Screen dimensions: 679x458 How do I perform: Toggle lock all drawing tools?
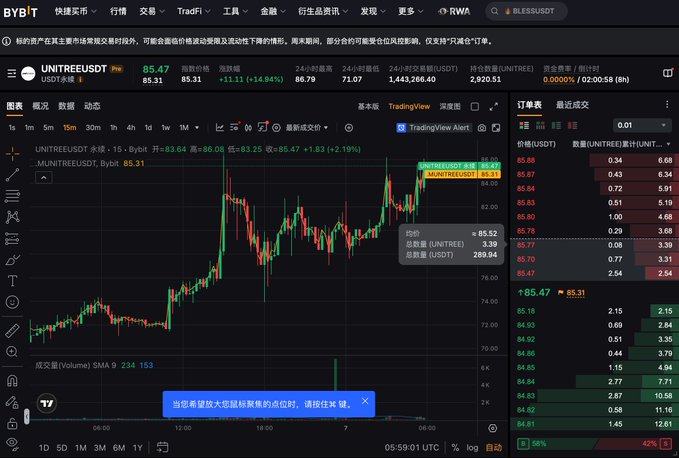[x=13, y=423]
